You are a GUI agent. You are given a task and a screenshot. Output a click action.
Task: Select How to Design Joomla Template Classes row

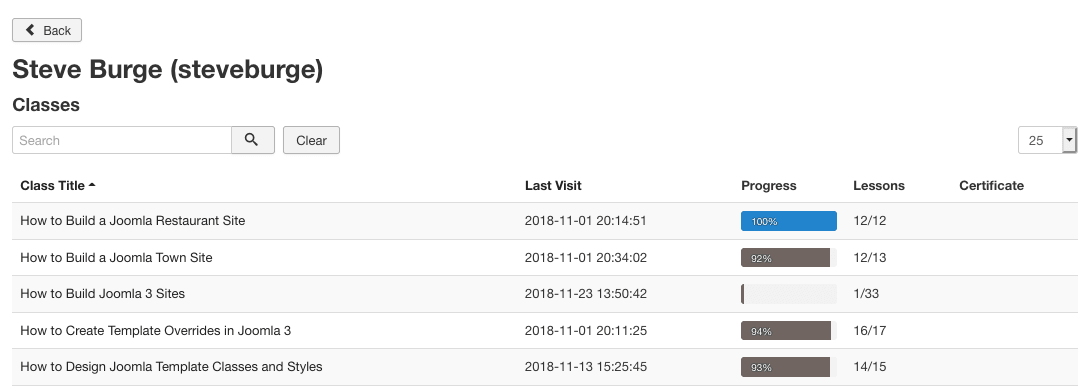545,366
